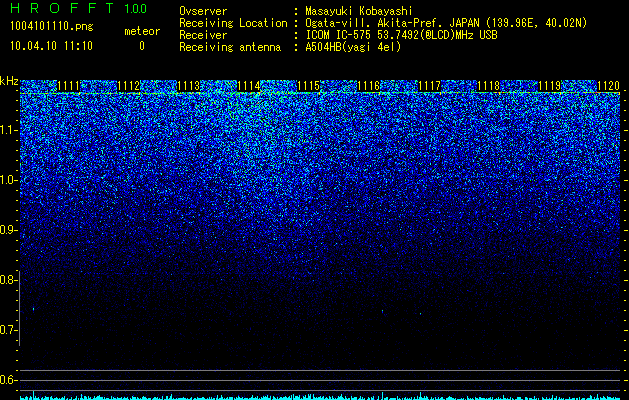Click the 1111 time marker
This screenshot has width=629, height=400.
[x=69, y=85]
